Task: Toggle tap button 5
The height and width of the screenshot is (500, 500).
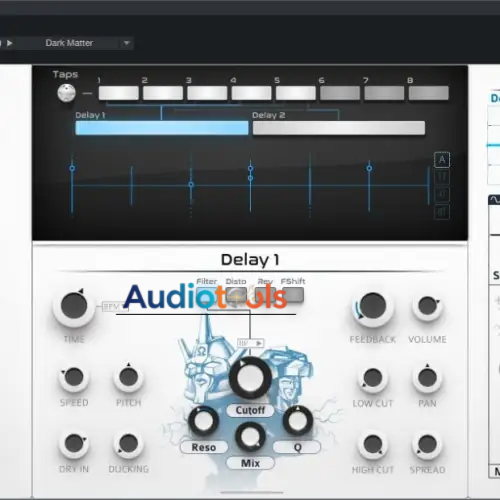Action: [x=296, y=93]
